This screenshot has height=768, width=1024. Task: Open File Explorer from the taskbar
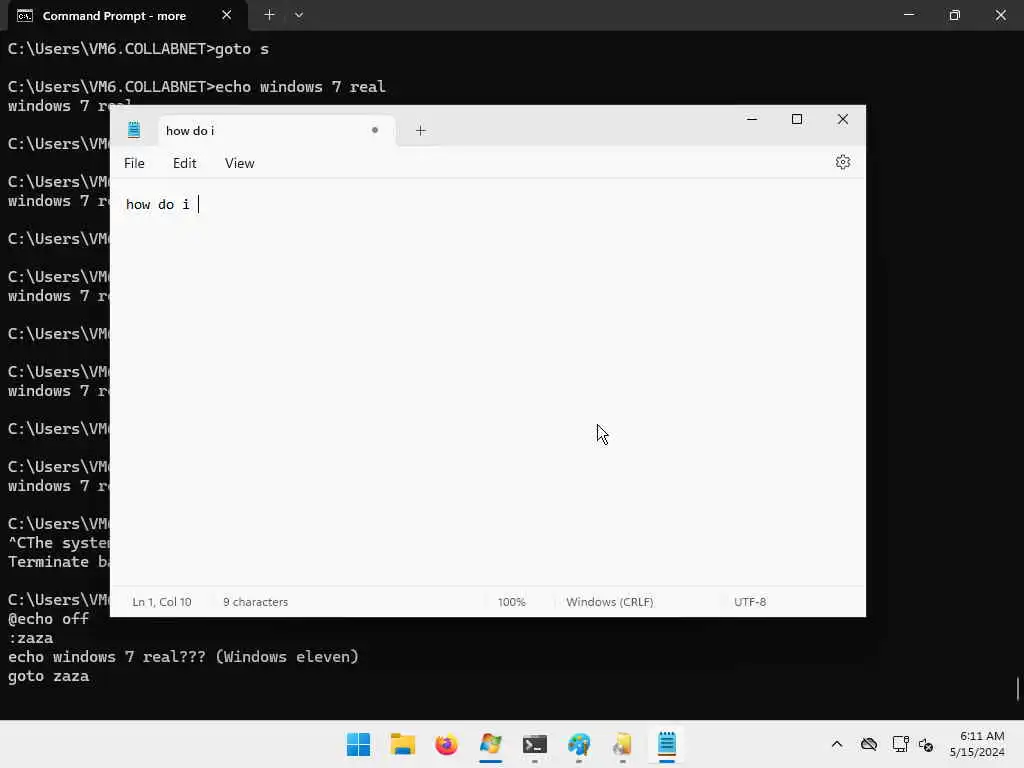point(403,744)
